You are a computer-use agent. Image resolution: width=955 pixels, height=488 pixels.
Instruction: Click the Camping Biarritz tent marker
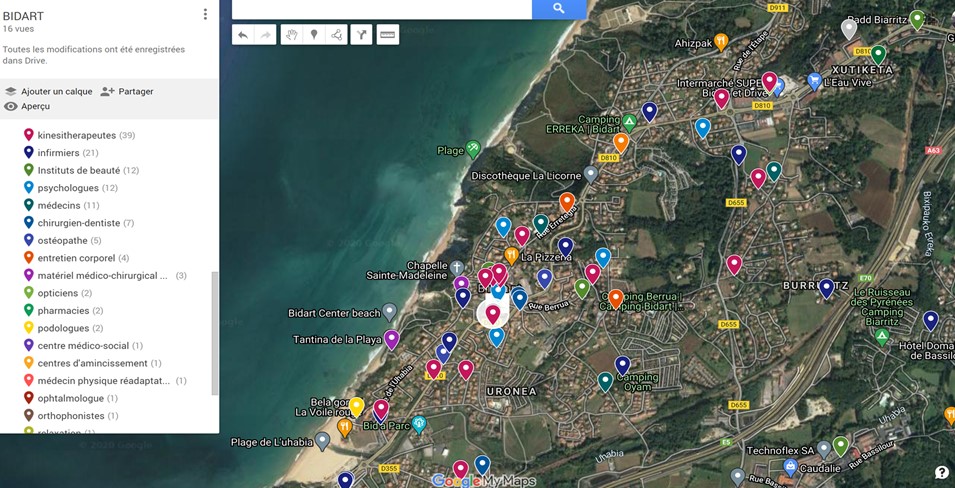coord(881,335)
